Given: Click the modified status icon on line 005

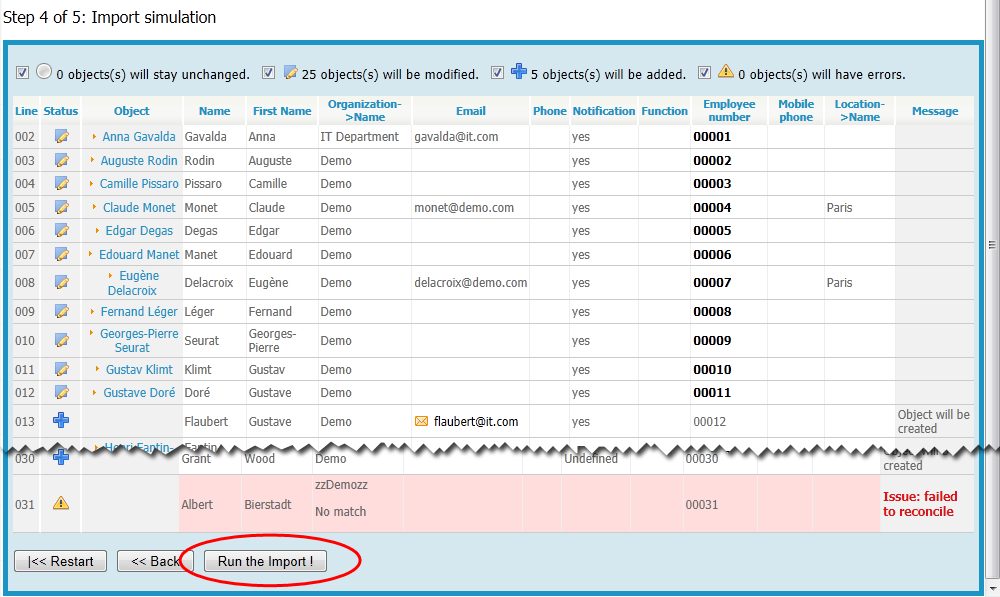Looking at the screenshot, I should 61,208.
